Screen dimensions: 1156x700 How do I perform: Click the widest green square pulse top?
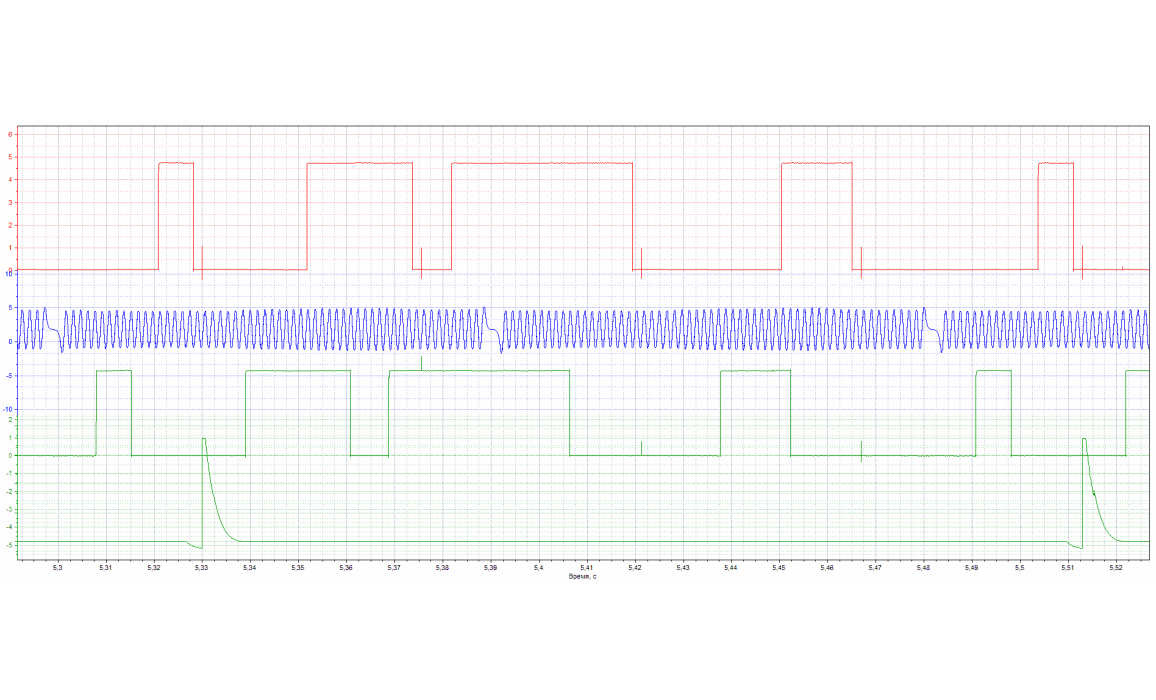click(478, 371)
